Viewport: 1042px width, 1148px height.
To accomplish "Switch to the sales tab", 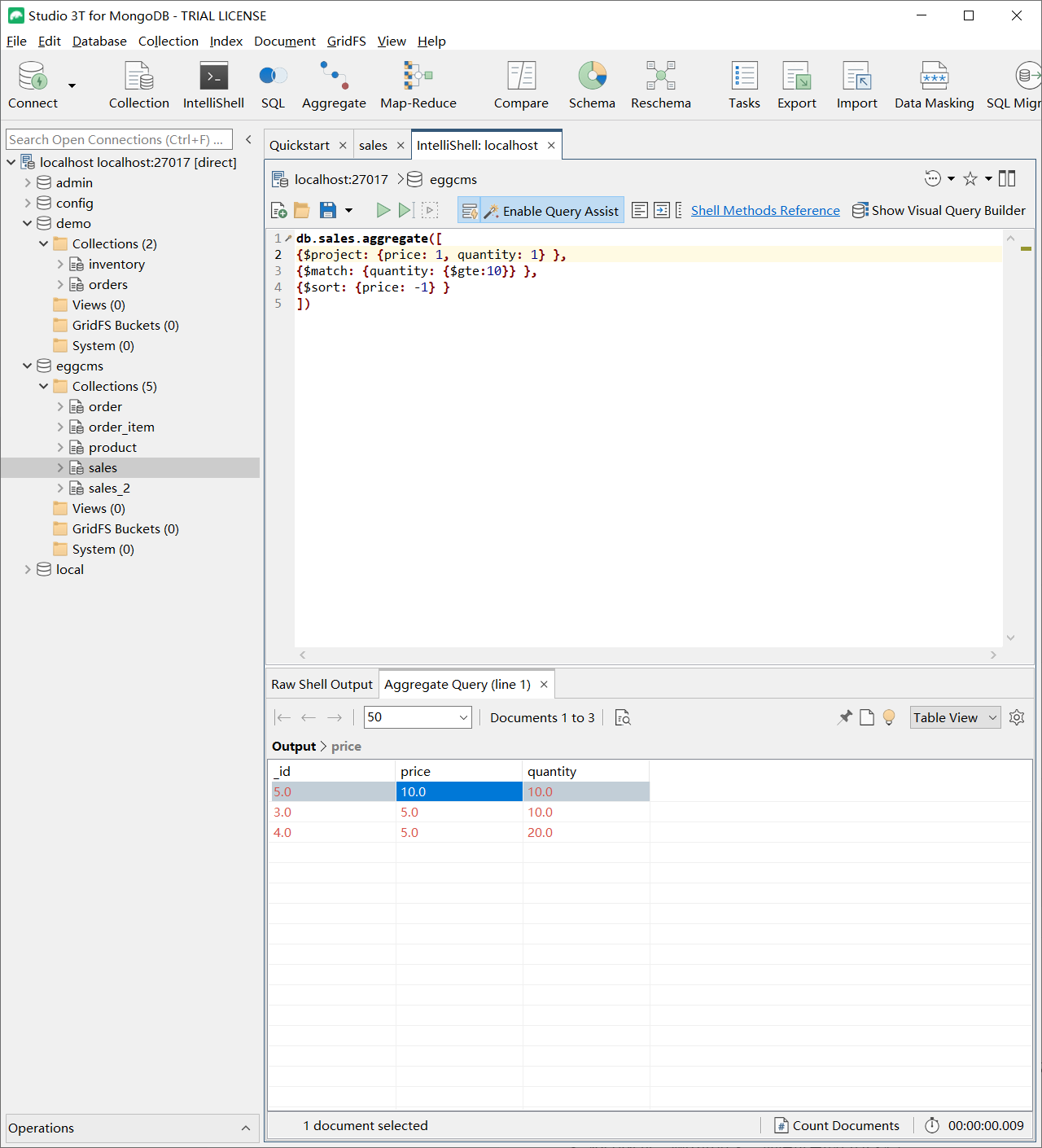I will pos(373,146).
